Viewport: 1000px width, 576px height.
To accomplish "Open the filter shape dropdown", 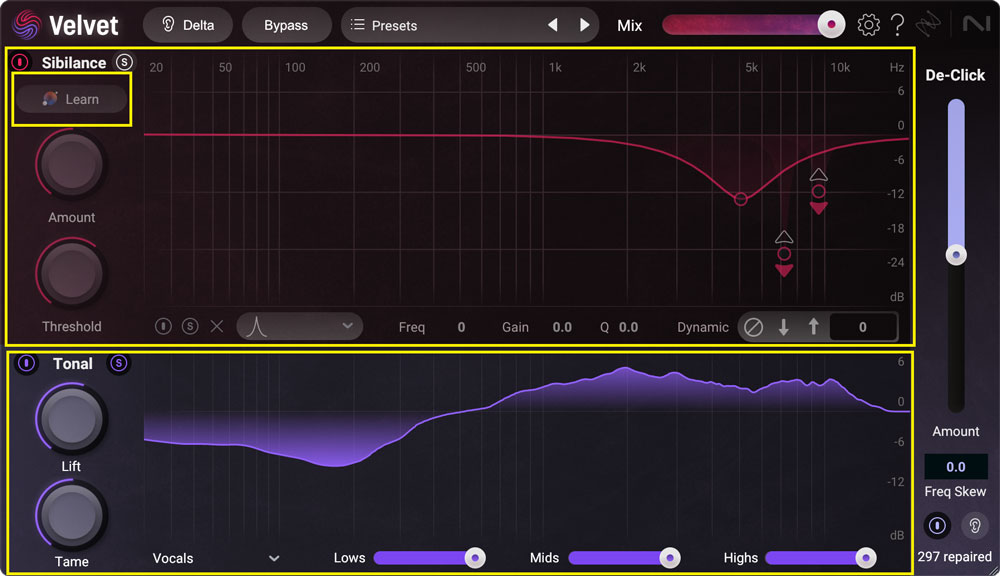I will point(299,326).
